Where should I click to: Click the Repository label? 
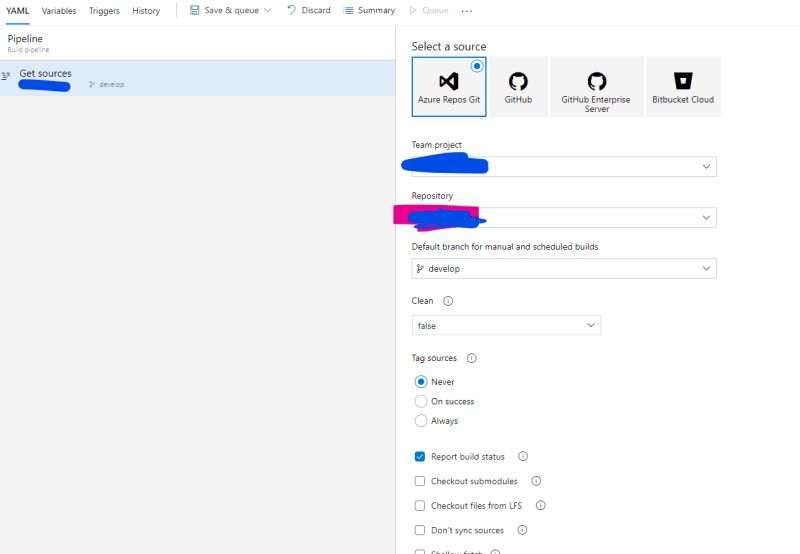coord(432,196)
